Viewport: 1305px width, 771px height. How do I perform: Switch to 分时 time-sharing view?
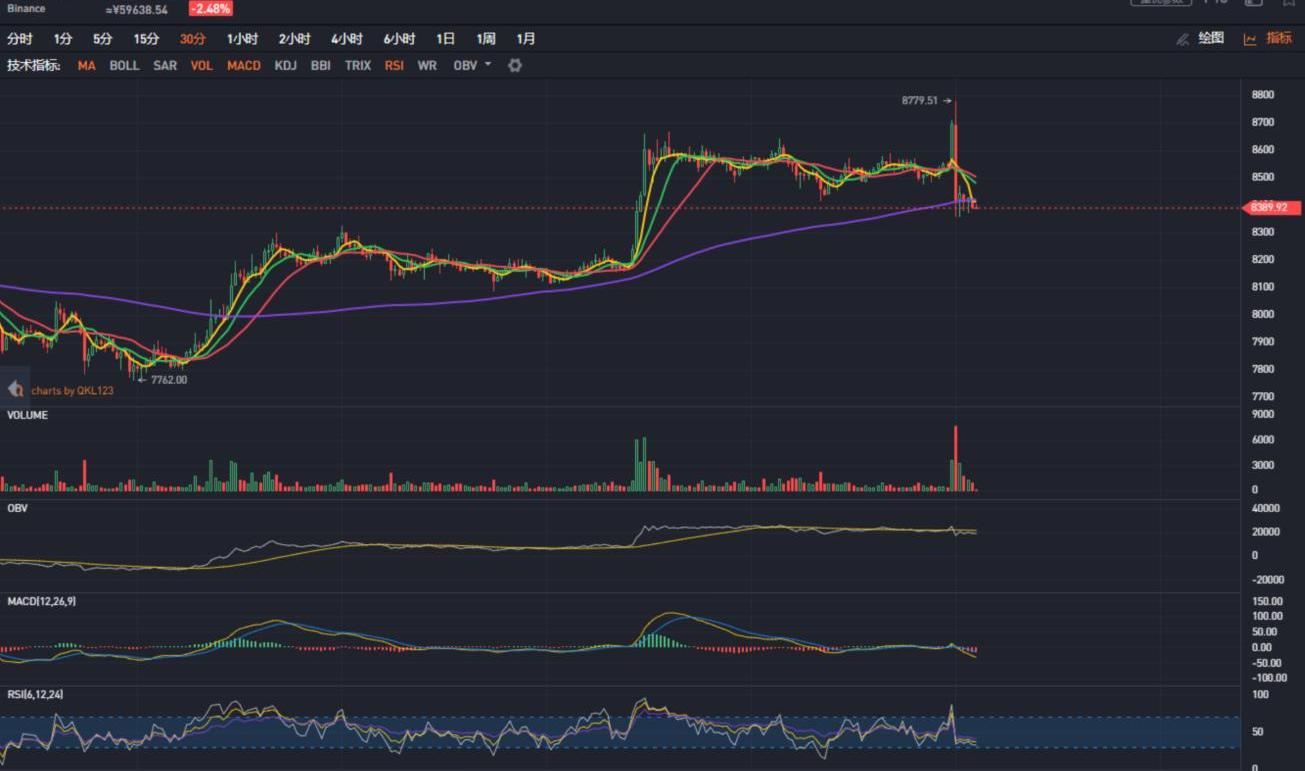[x=20, y=39]
